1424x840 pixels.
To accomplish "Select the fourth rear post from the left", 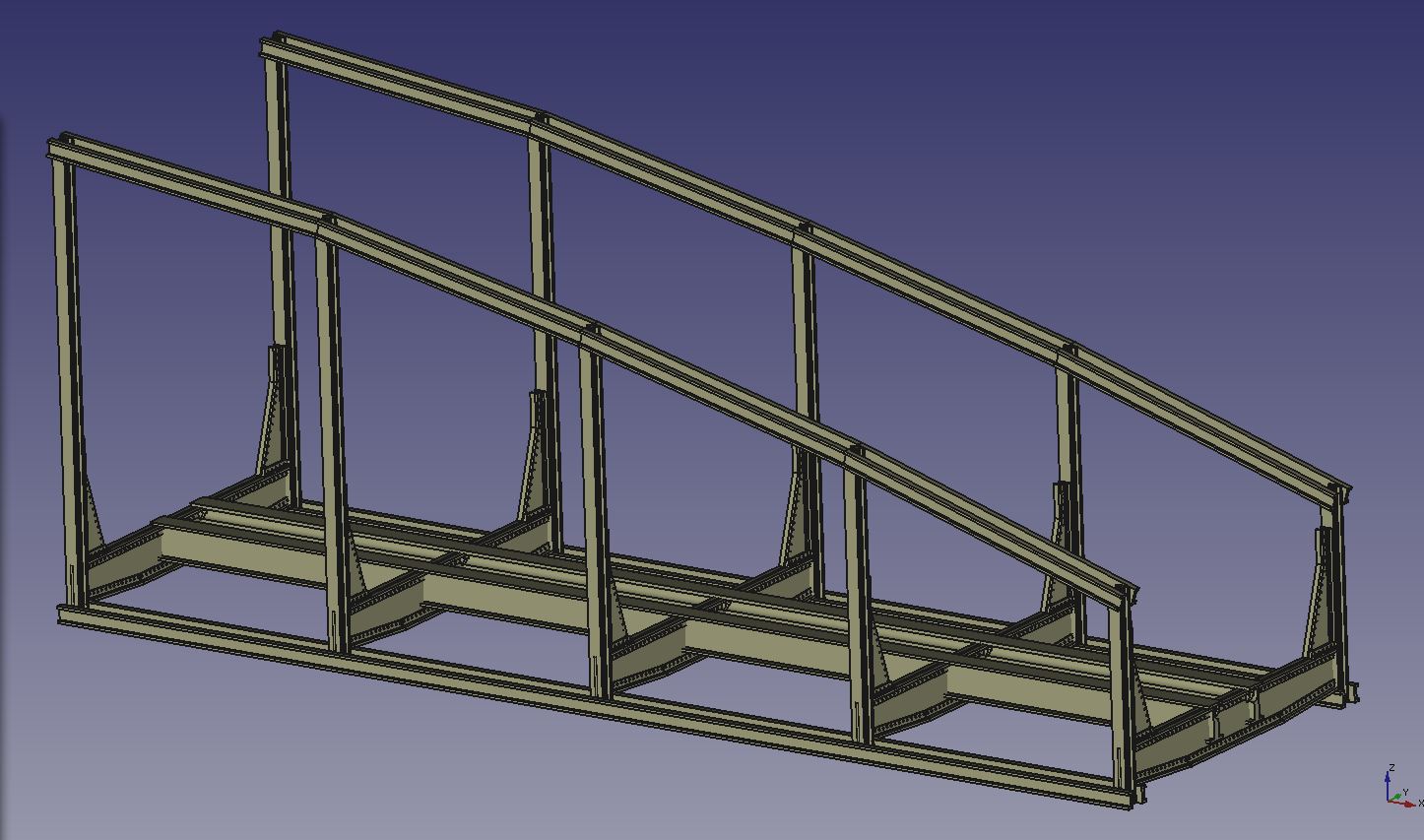I will 1068,414.
